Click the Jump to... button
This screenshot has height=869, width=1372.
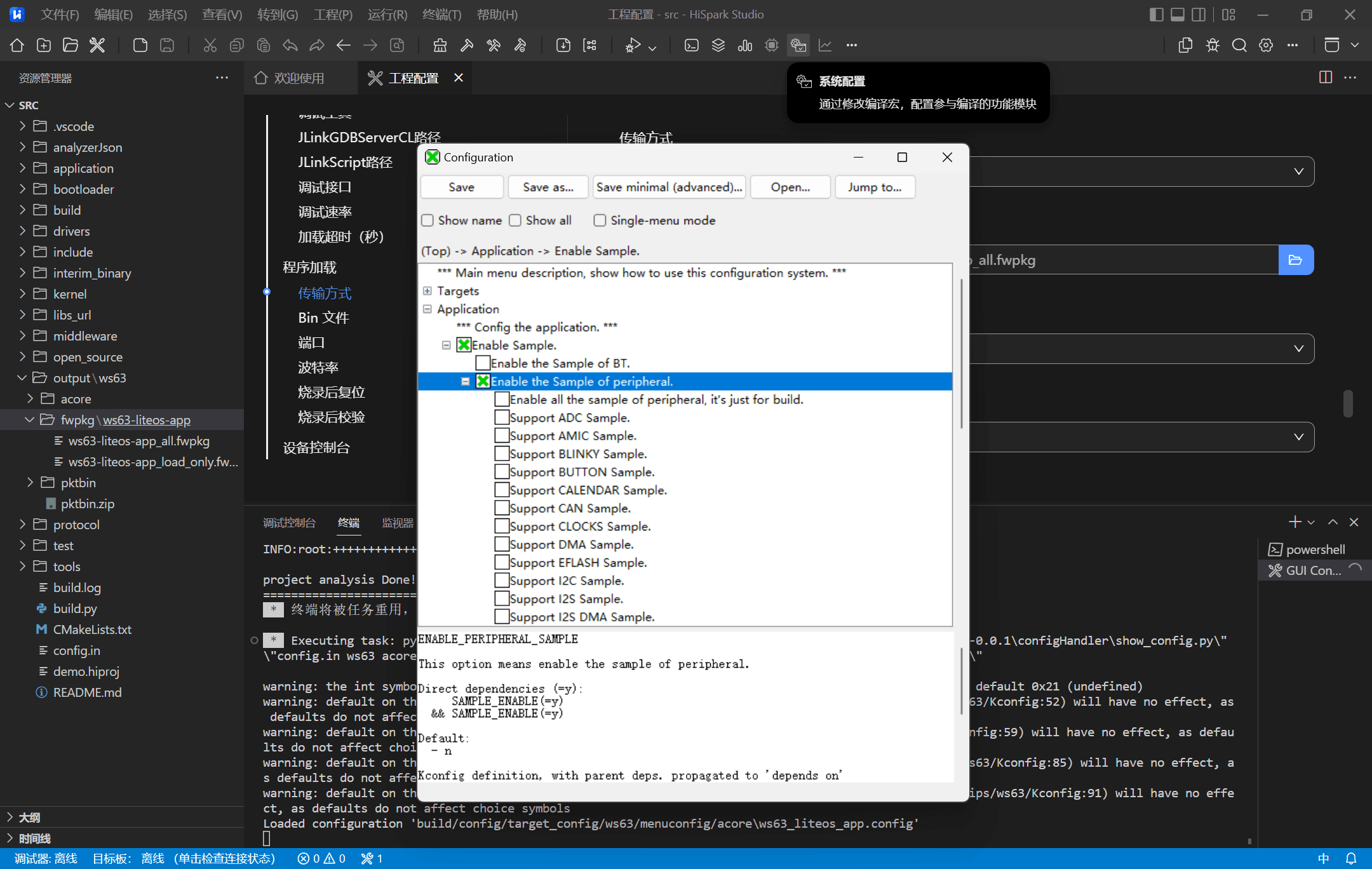click(874, 187)
